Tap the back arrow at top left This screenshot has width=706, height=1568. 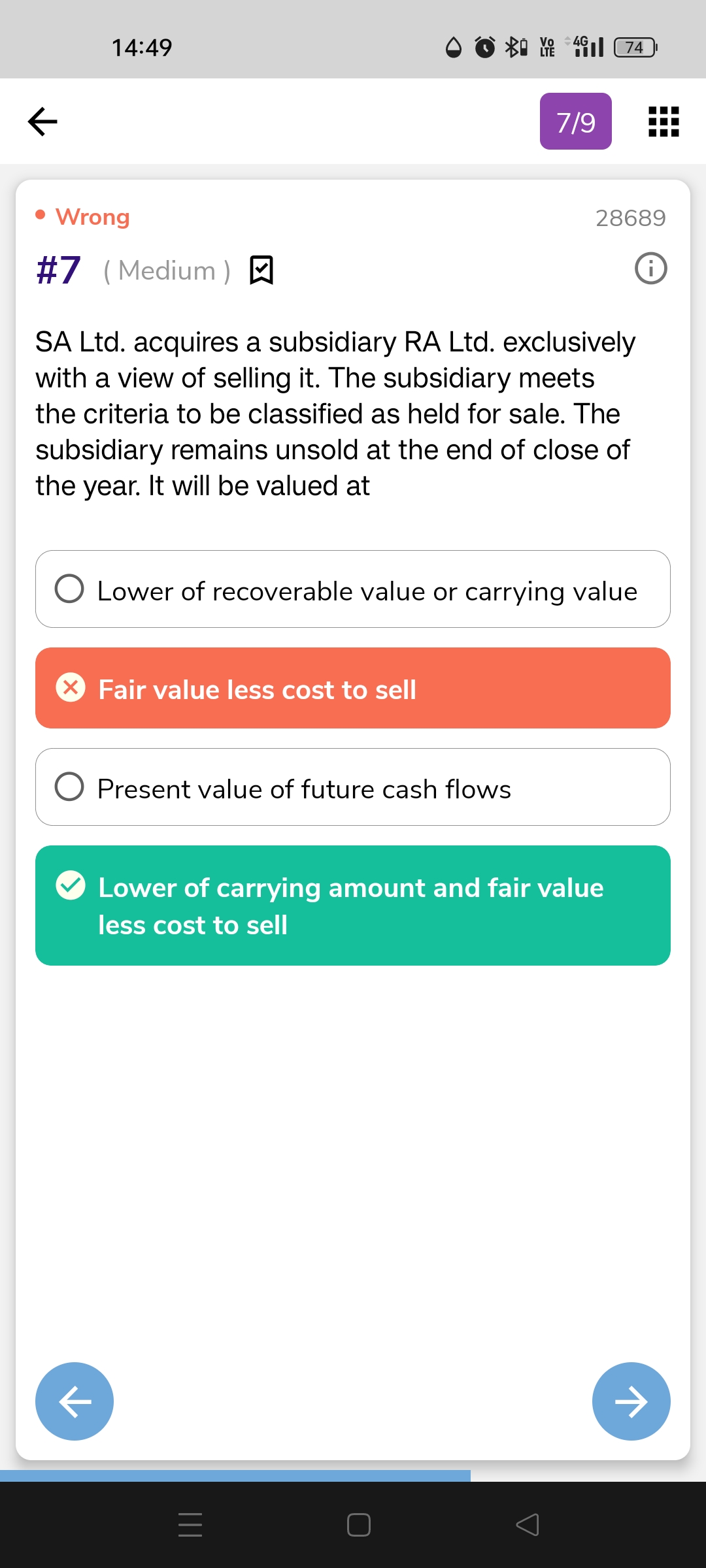43,122
